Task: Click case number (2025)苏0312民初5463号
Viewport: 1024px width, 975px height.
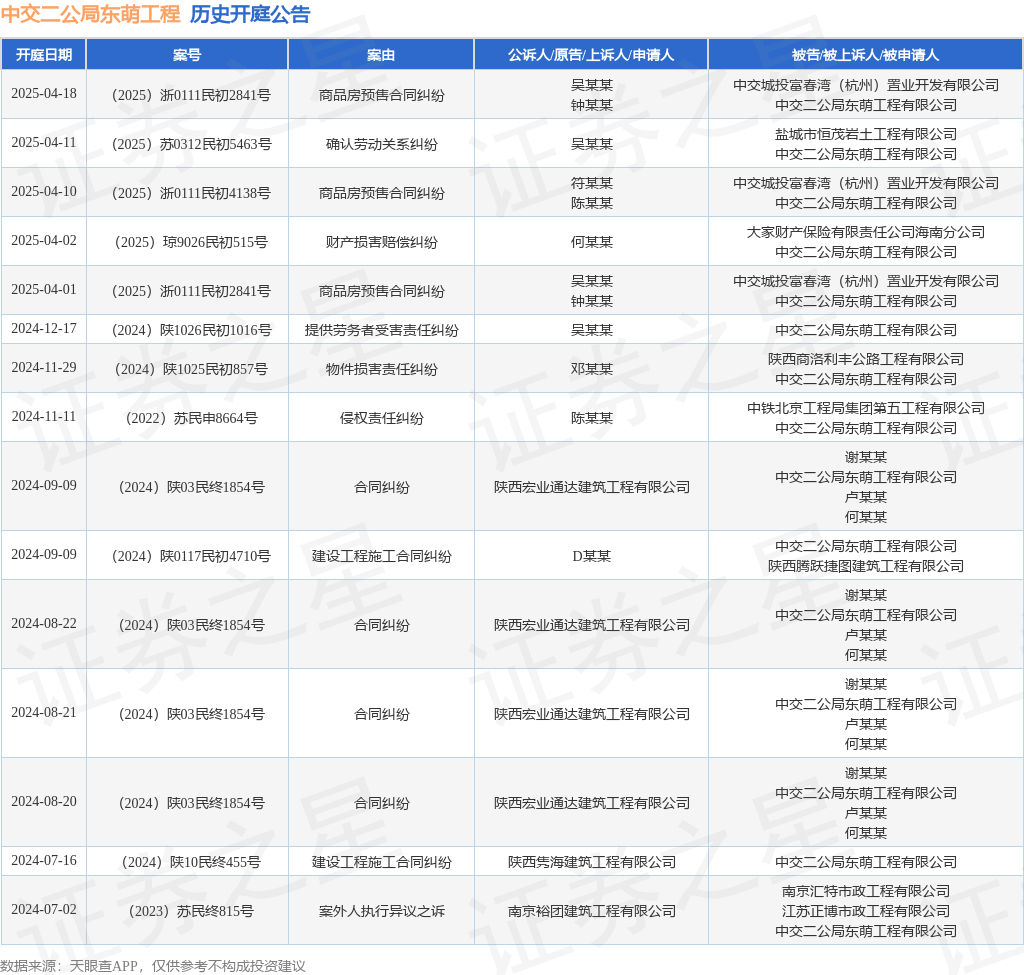Action: coord(191,144)
